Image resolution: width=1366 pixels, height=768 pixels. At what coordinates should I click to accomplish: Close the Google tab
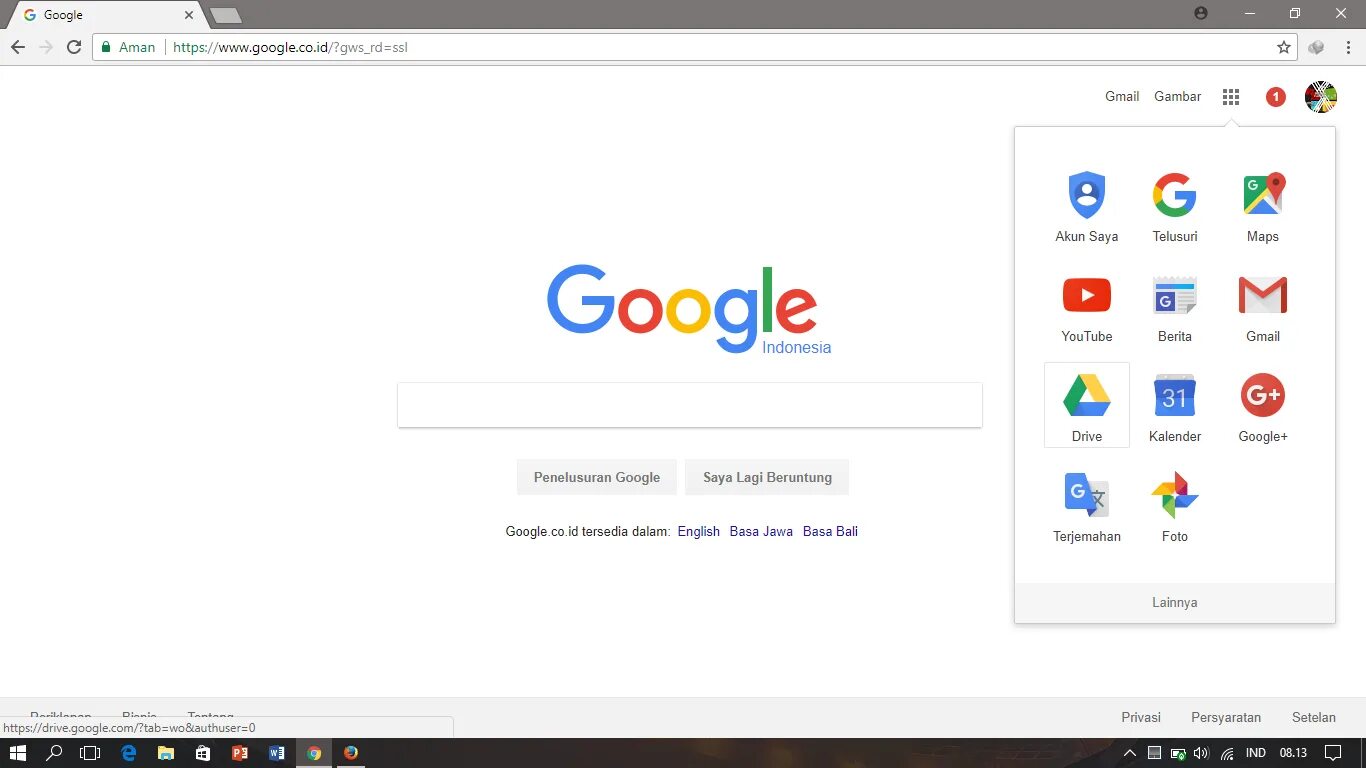pyautogui.click(x=189, y=15)
